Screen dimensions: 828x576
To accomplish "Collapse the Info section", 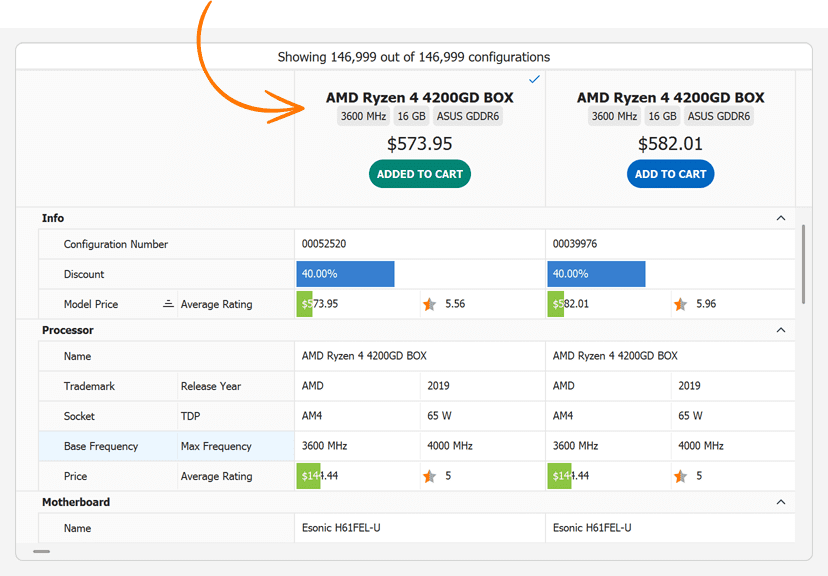I will click(x=781, y=218).
